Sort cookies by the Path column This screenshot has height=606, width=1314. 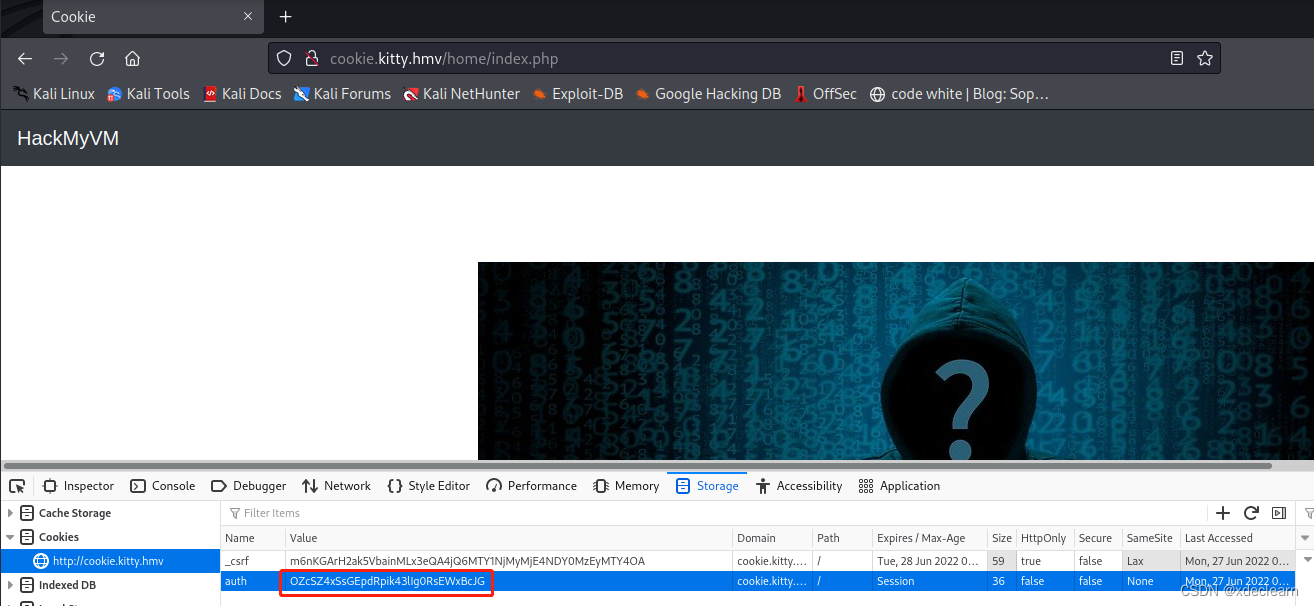[840, 538]
